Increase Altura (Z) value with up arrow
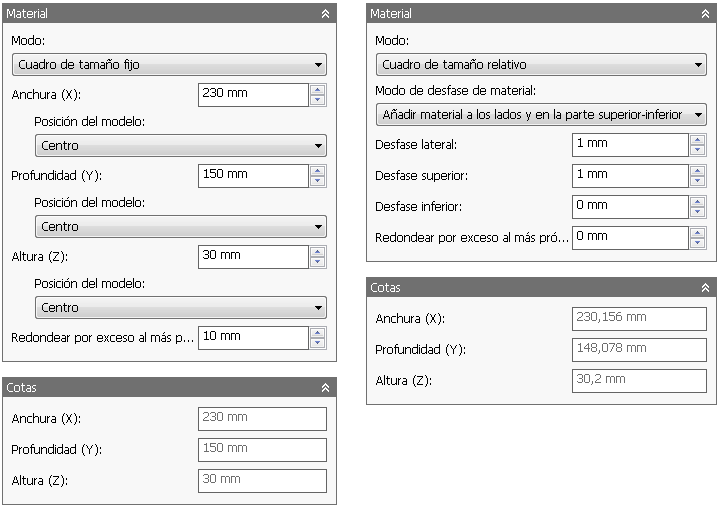The height and width of the screenshot is (507, 720). click(318, 252)
